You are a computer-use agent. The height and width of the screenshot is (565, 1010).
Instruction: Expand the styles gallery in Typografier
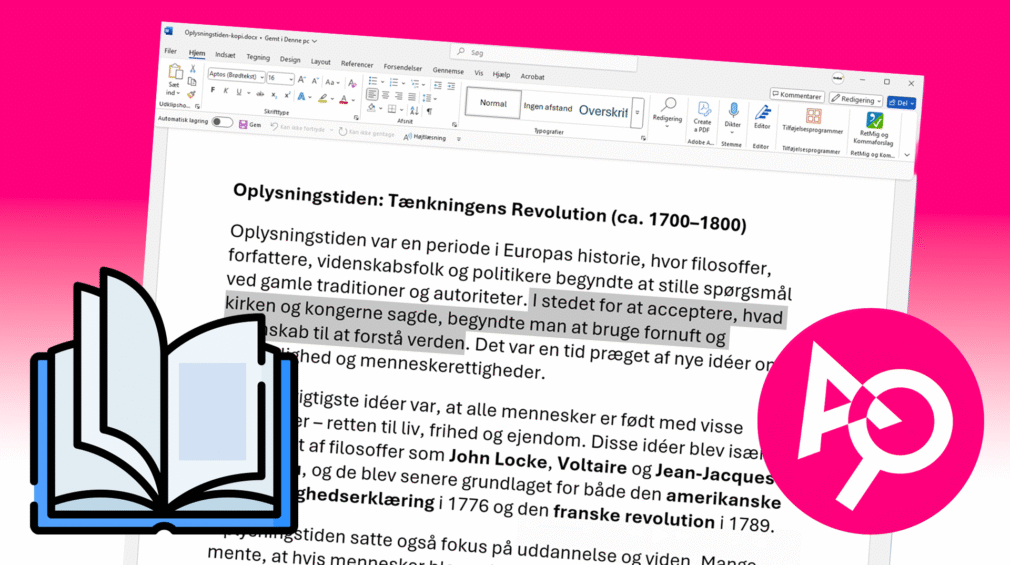[638, 114]
